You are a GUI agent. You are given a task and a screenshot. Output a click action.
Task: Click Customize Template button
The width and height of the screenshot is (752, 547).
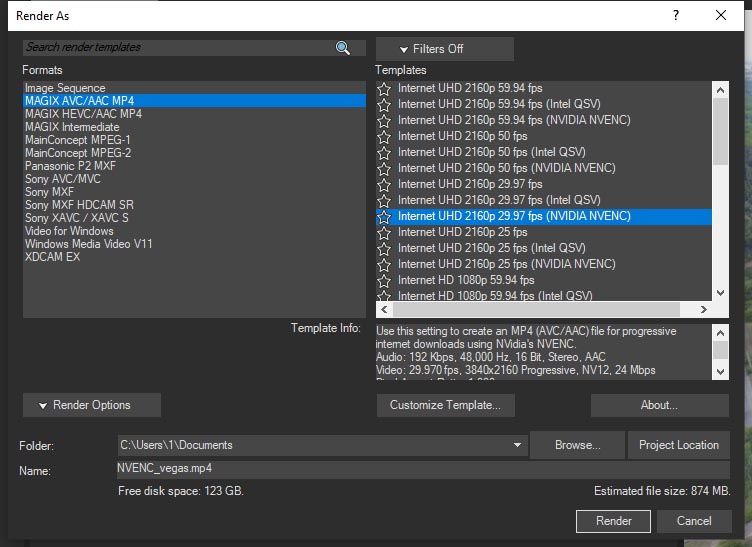coord(446,405)
